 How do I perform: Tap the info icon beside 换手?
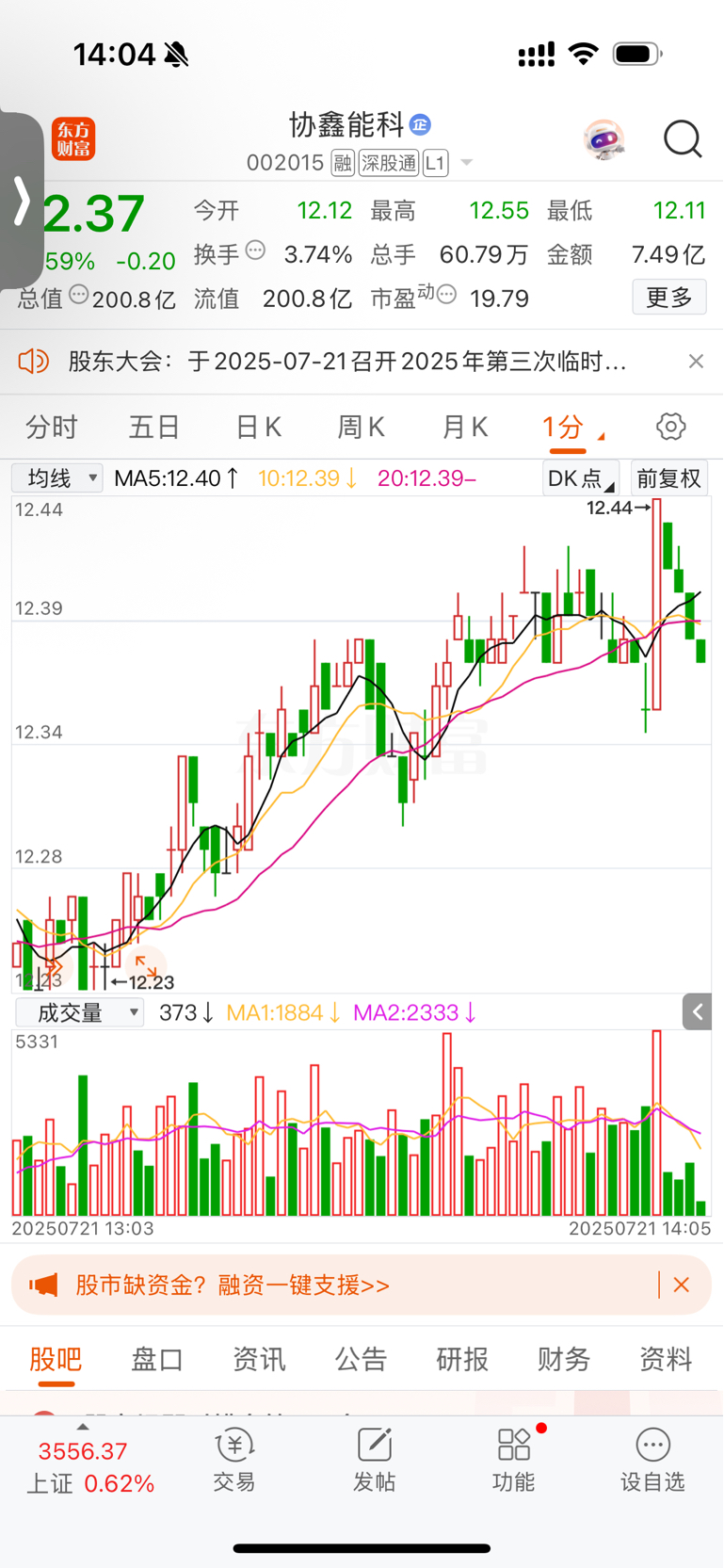pos(255,251)
